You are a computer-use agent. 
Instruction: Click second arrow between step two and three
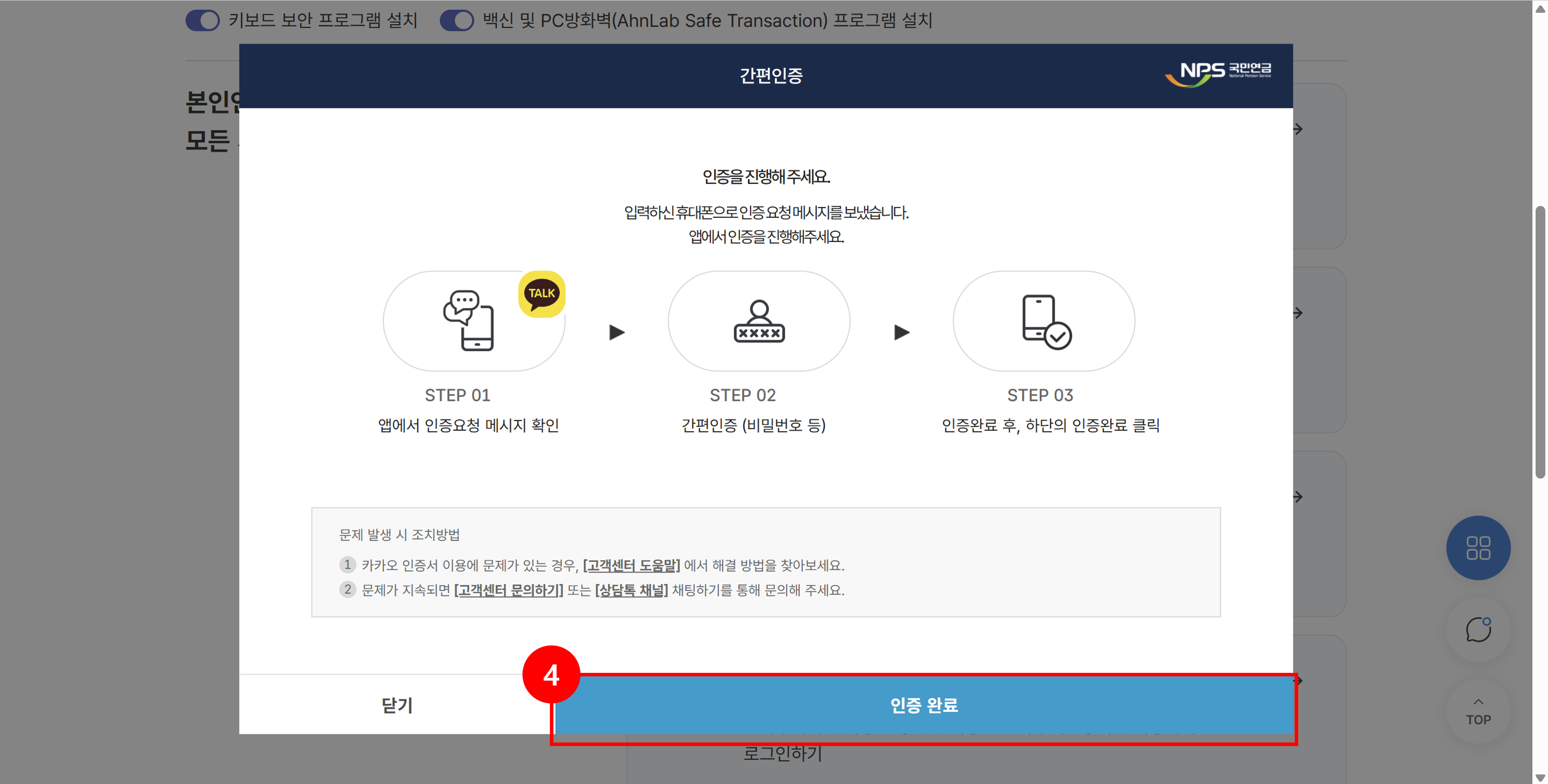click(x=901, y=332)
